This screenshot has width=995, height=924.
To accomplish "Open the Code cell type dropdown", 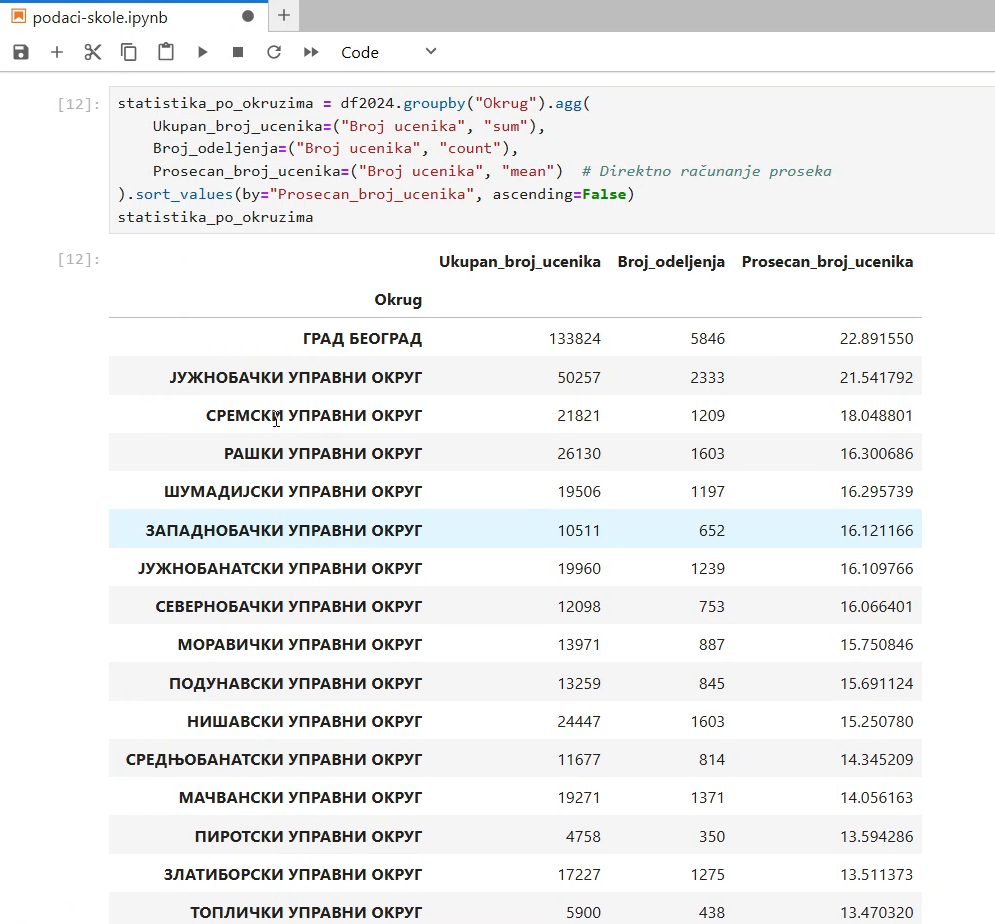I will (388, 52).
